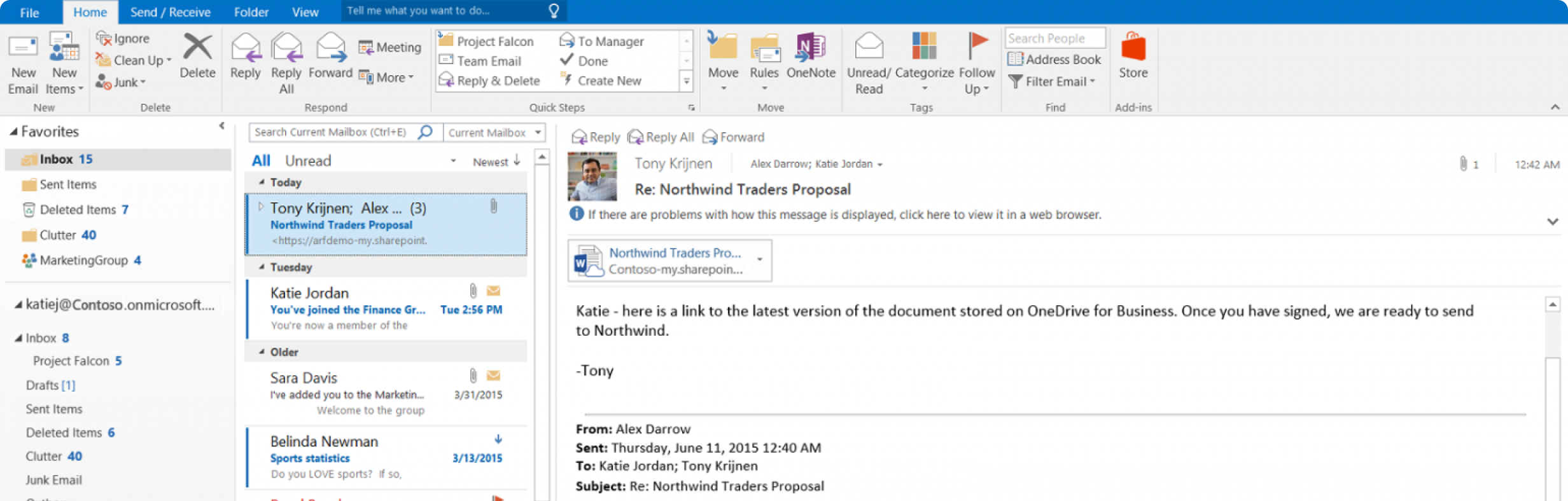The height and width of the screenshot is (501, 1568).
Task: Open the Move to folder menu
Action: pyautogui.click(x=723, y=62)
